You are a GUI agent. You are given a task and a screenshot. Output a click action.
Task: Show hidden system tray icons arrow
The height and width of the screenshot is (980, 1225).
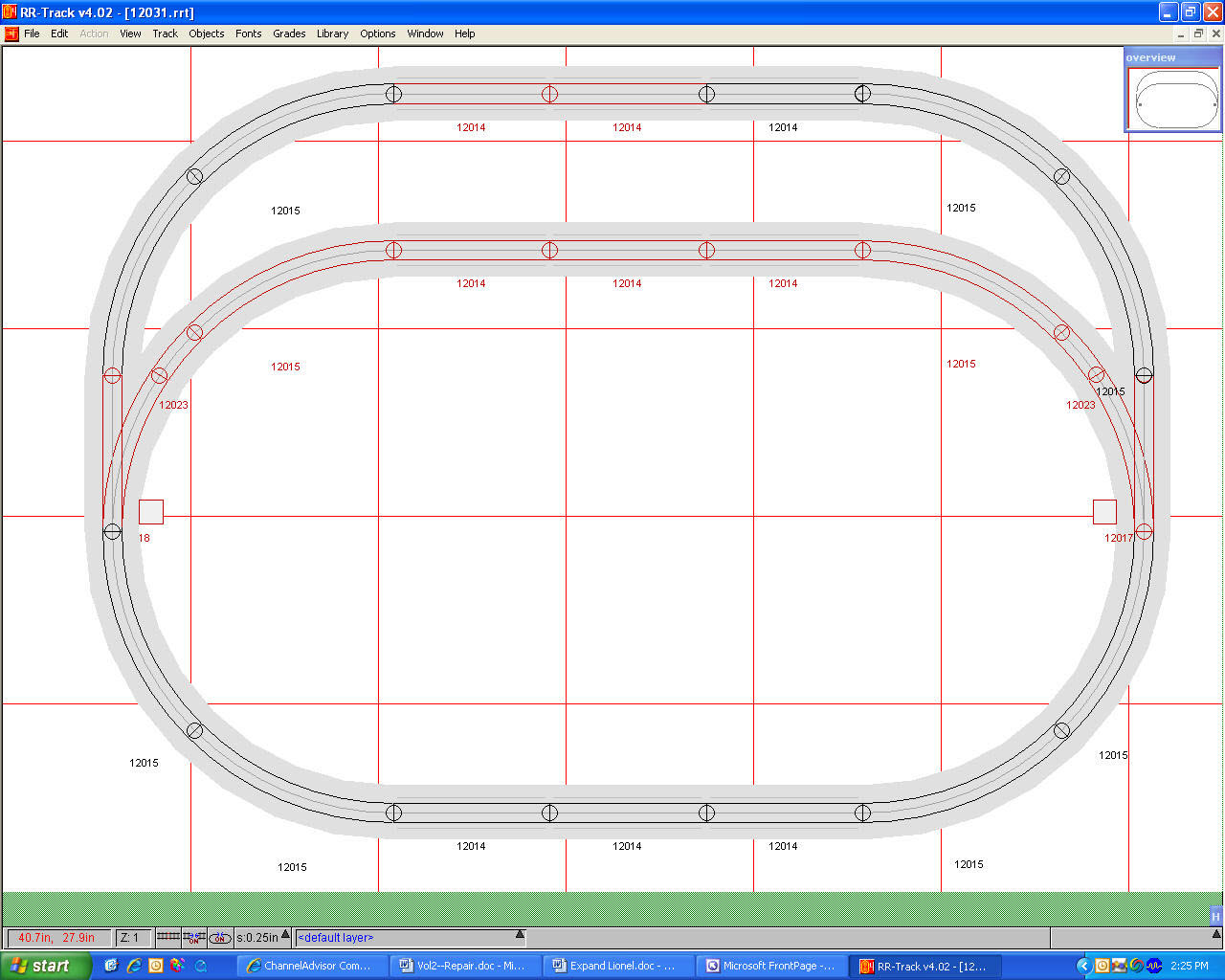coord(1083,966)
